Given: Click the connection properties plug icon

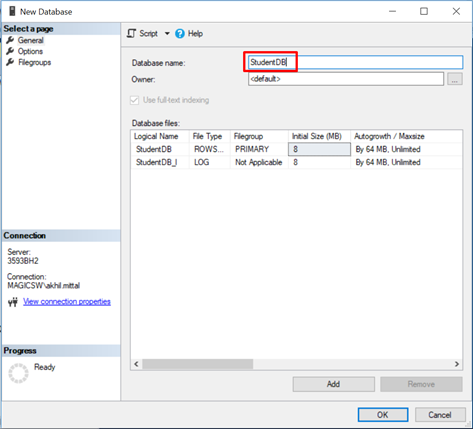Looking at the screenshot, I should [13, 302].
